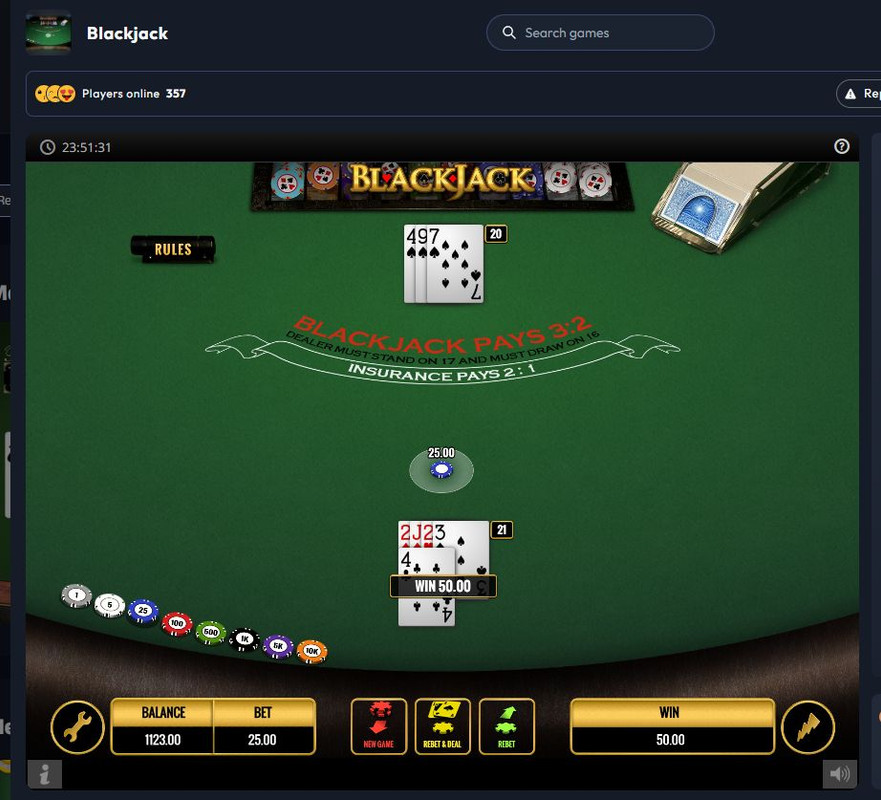
Task: Open the wrench settings icon
Action: coord(78,727)
